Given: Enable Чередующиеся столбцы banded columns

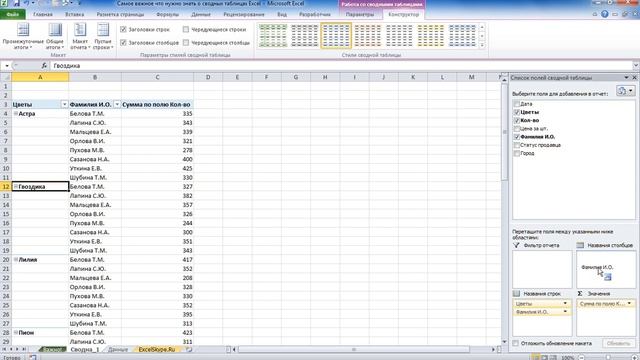Looking at the screenshot, I should (x=186, y=42).
